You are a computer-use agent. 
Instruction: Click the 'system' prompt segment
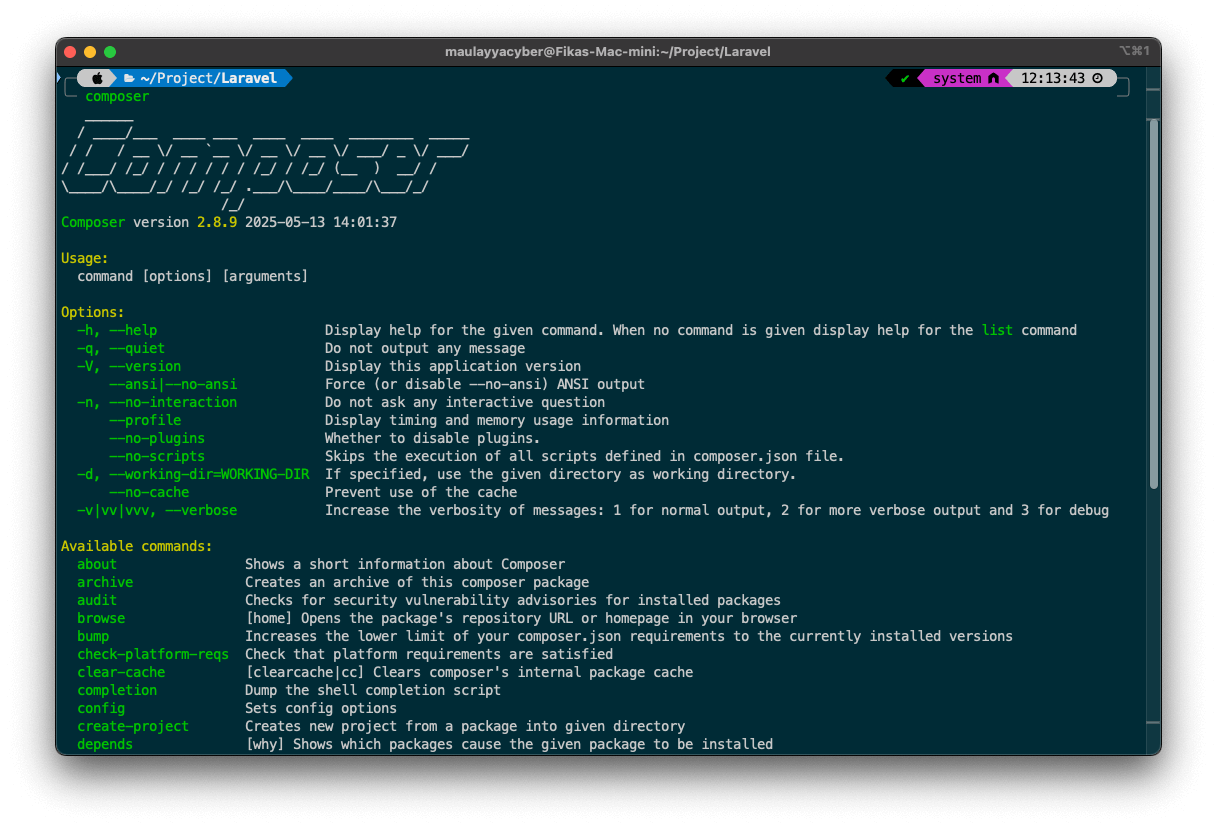[957, 78]
